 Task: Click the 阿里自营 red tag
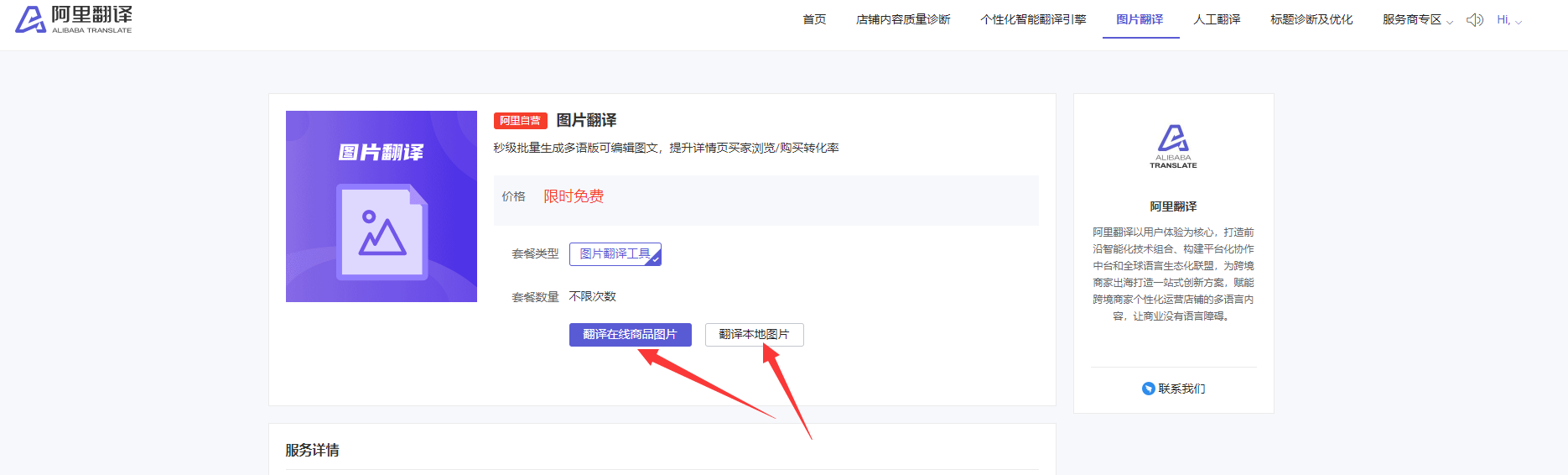[521, 121]
